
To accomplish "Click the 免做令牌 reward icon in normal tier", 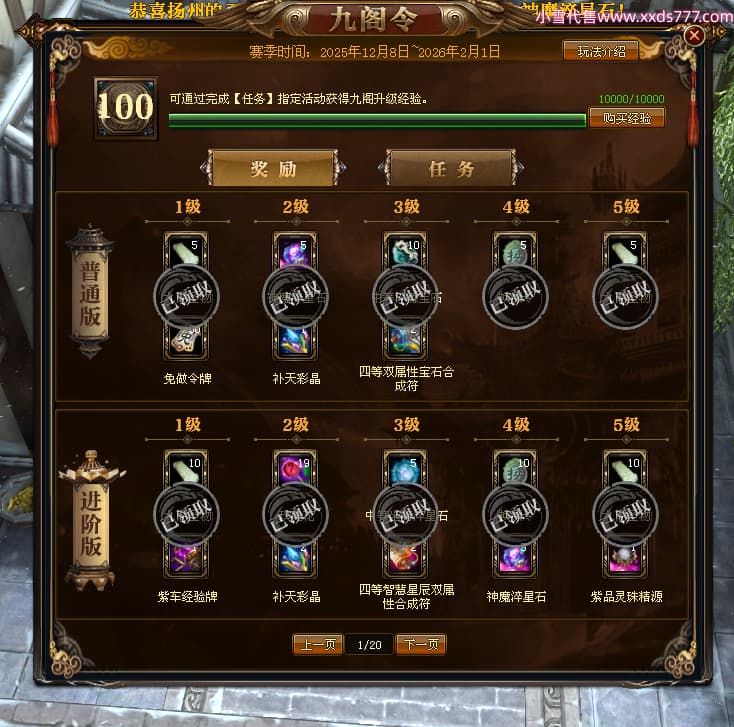I will click(x=186, y=340).
